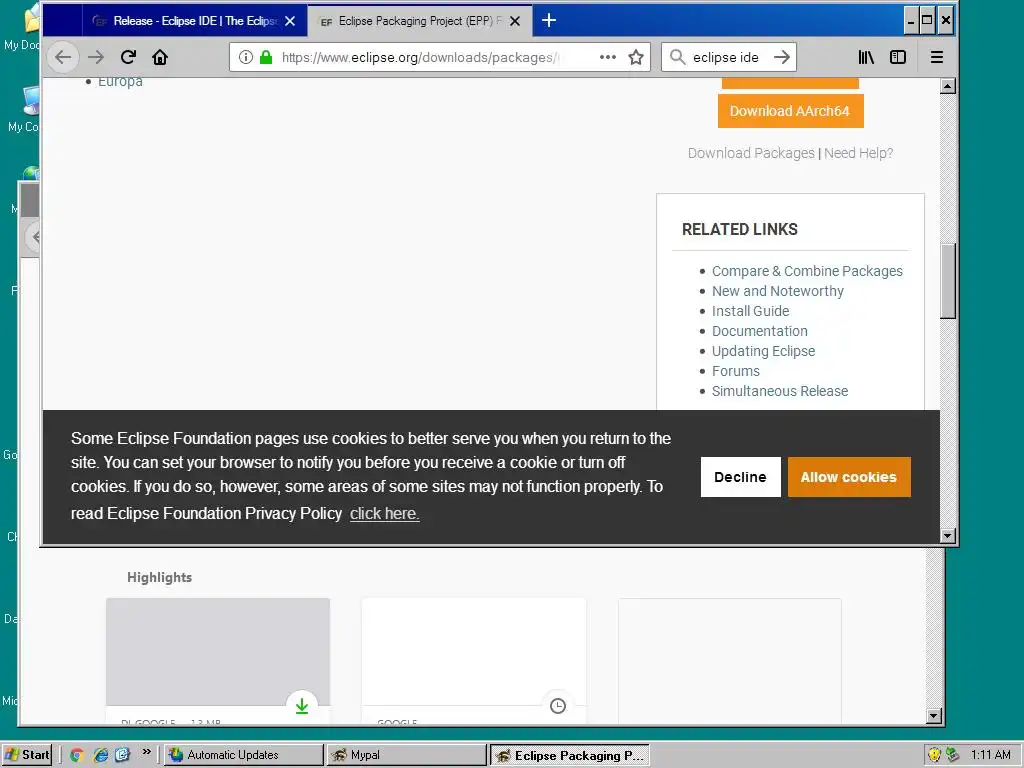Click background window scrollbar down arrow

934,716
